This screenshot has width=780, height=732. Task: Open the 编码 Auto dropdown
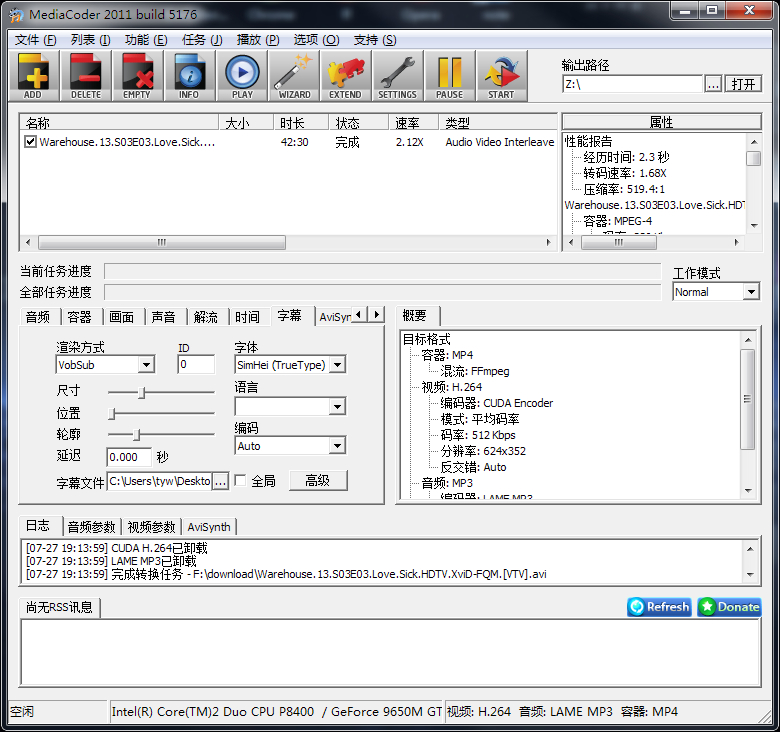tap(337, 446)
